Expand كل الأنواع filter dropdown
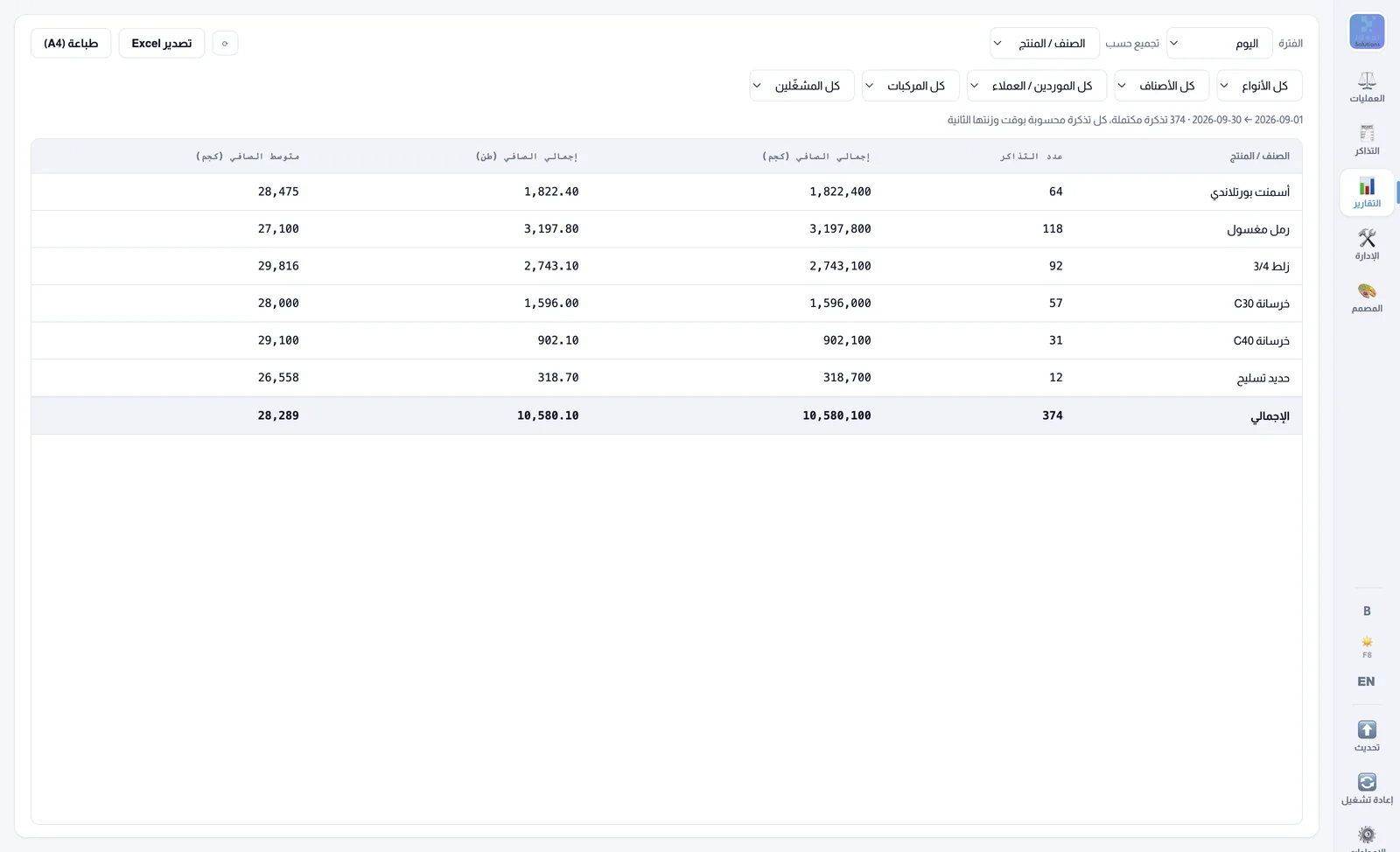 click(x=1259, y=86)
